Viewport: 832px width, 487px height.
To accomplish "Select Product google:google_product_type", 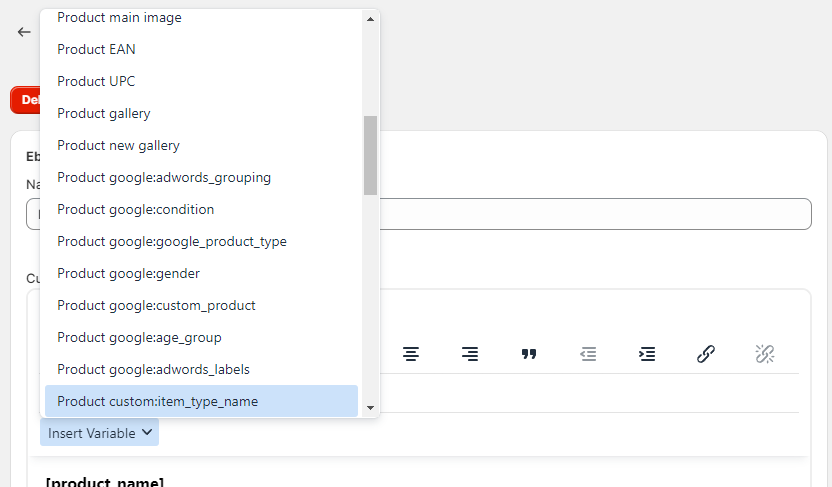I will pos(202,241).
